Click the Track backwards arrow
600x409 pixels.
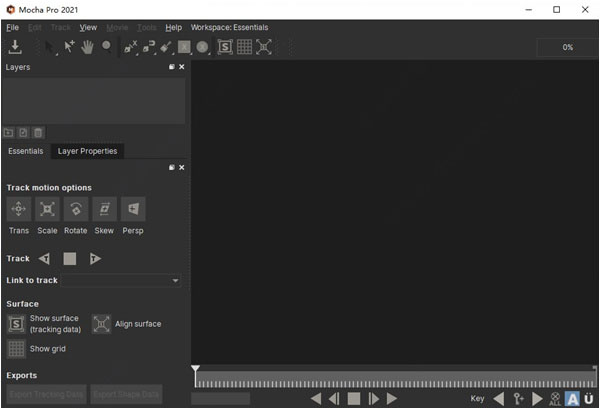point(44,258)
